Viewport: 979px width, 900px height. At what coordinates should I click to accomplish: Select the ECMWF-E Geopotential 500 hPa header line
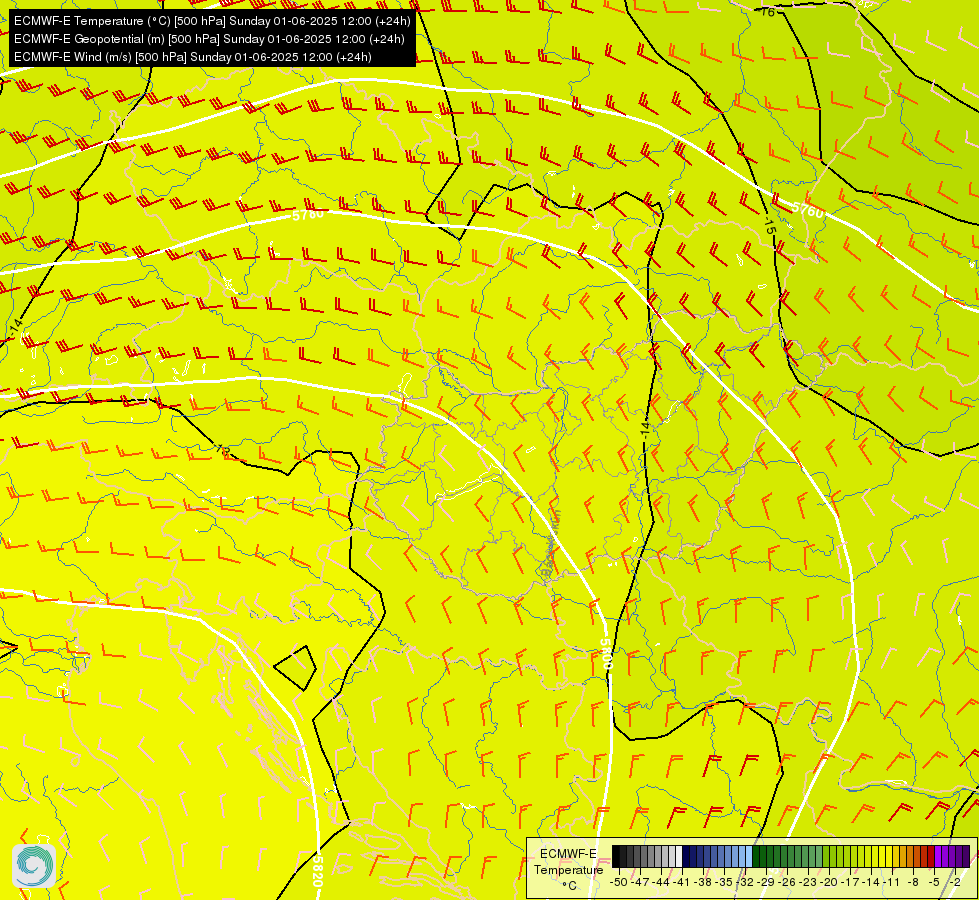point(209,39)
